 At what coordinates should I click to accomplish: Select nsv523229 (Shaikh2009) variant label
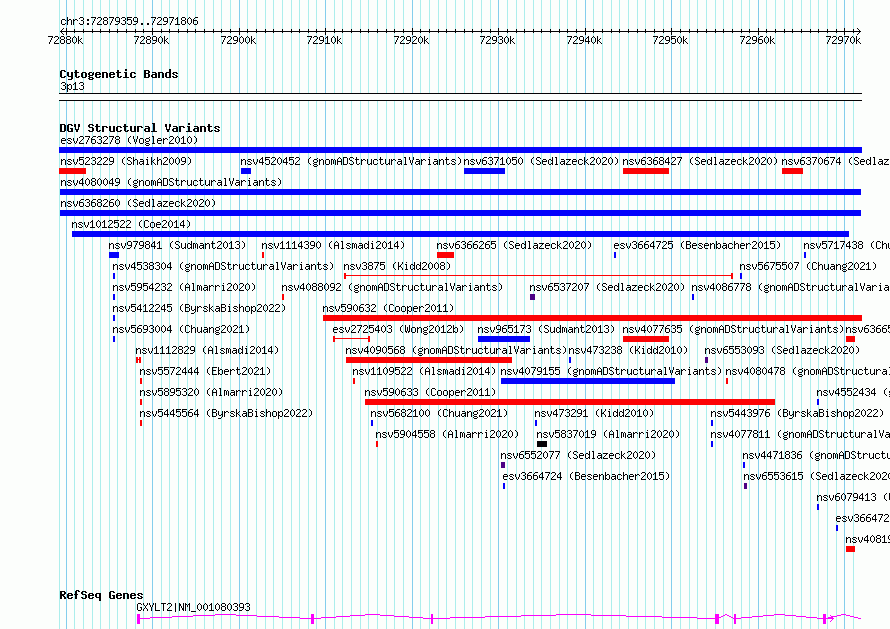126,161
